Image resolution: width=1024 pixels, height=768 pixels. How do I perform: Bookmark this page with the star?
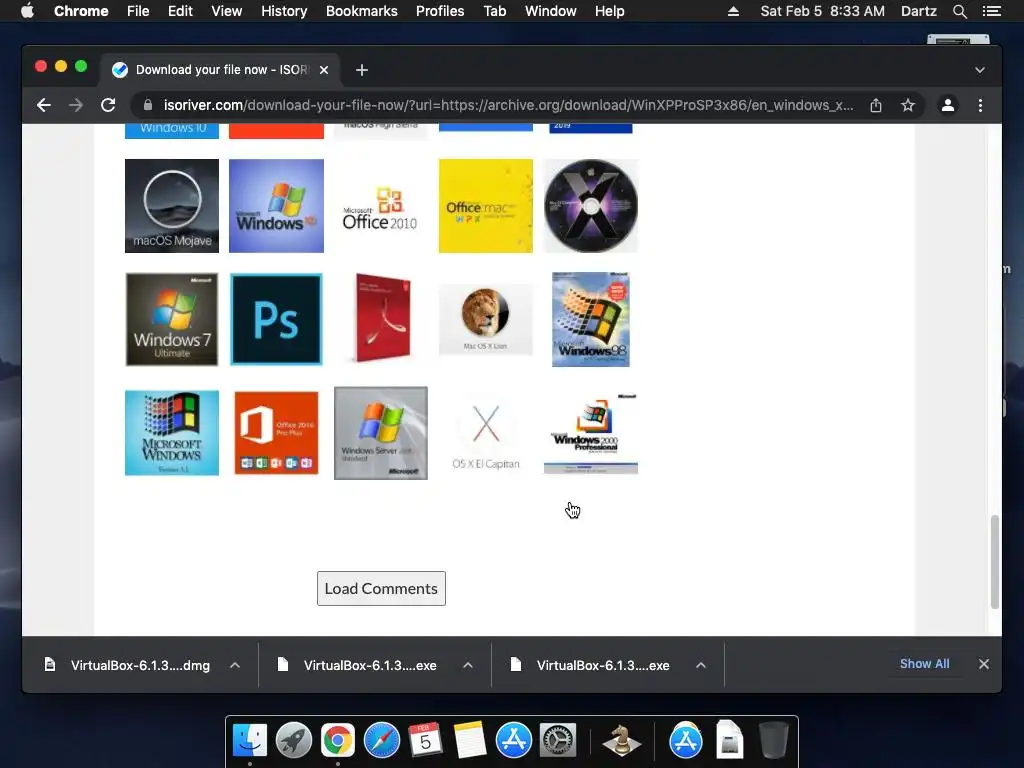908,105
